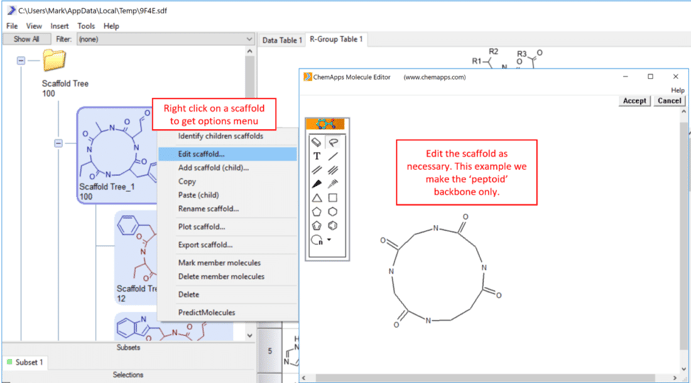The width and height of the screenshot is (691, 383).
Task: Select the n-membered ring tool
Action: [x=317, y=240]
